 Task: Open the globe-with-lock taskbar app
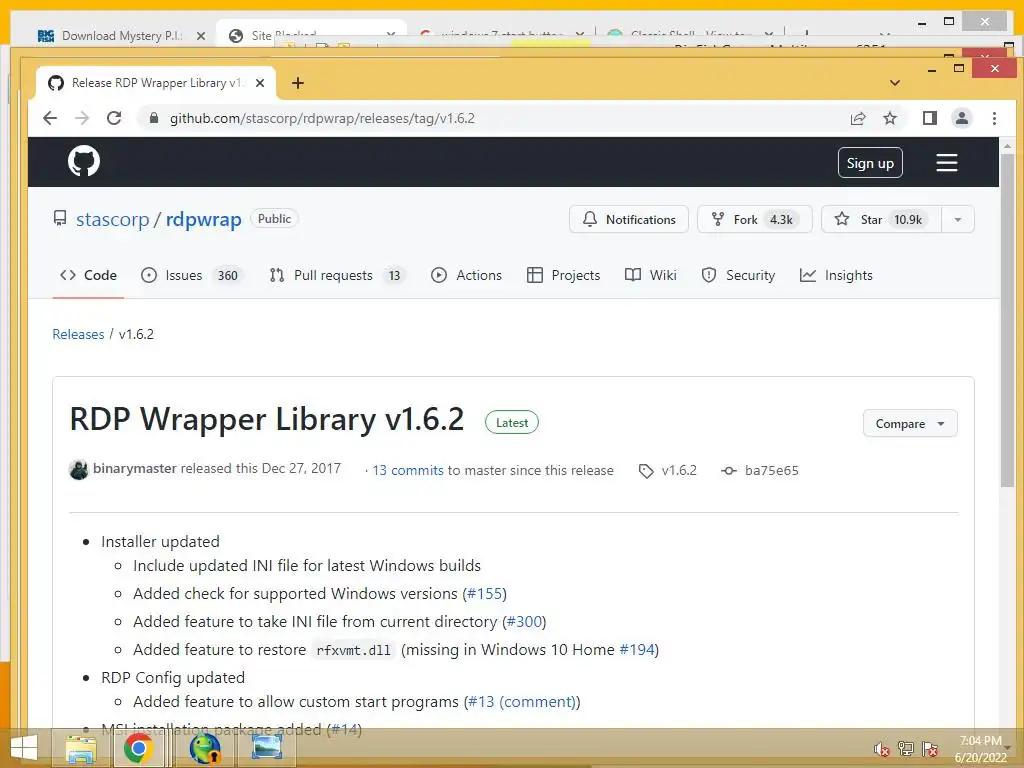(x=205, y=748)
